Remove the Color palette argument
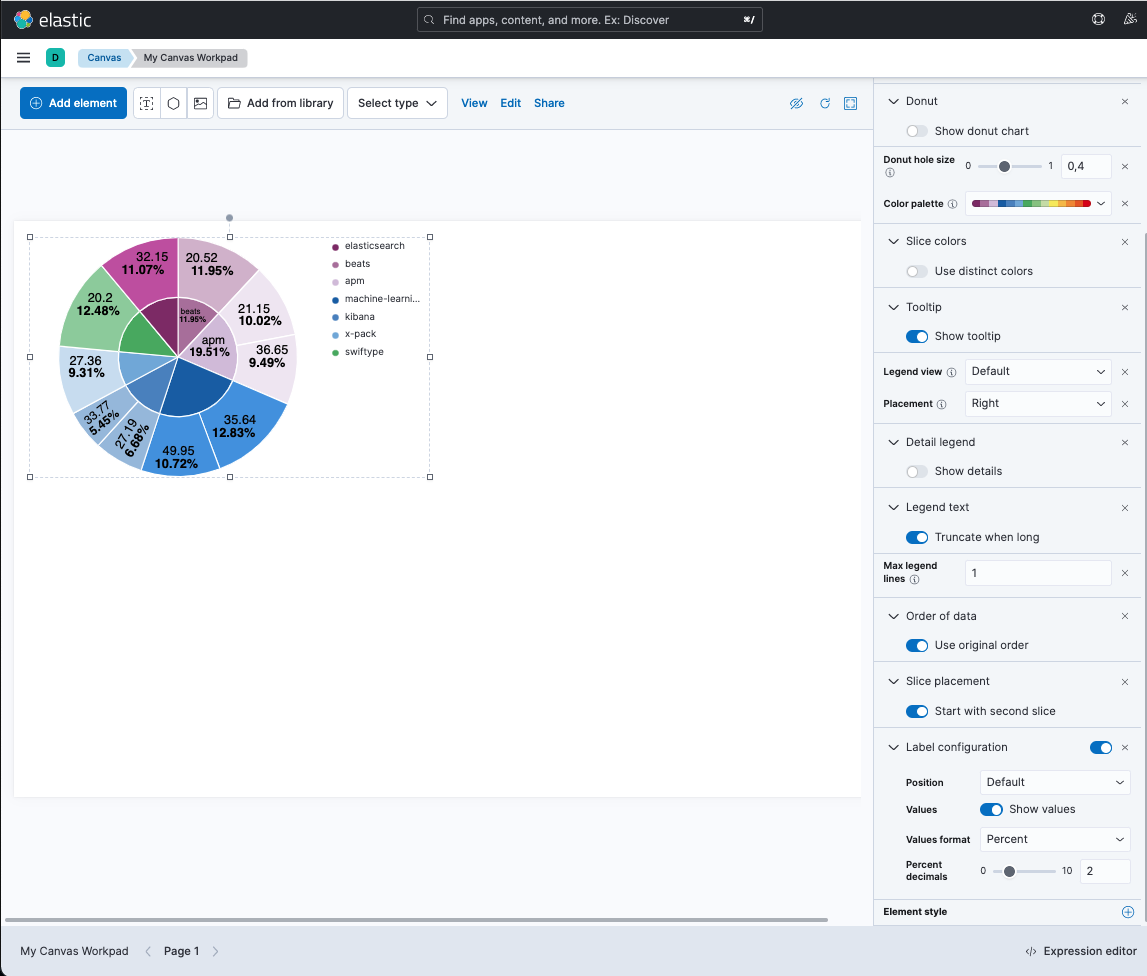The image size is (1147, 976). 1125,203
